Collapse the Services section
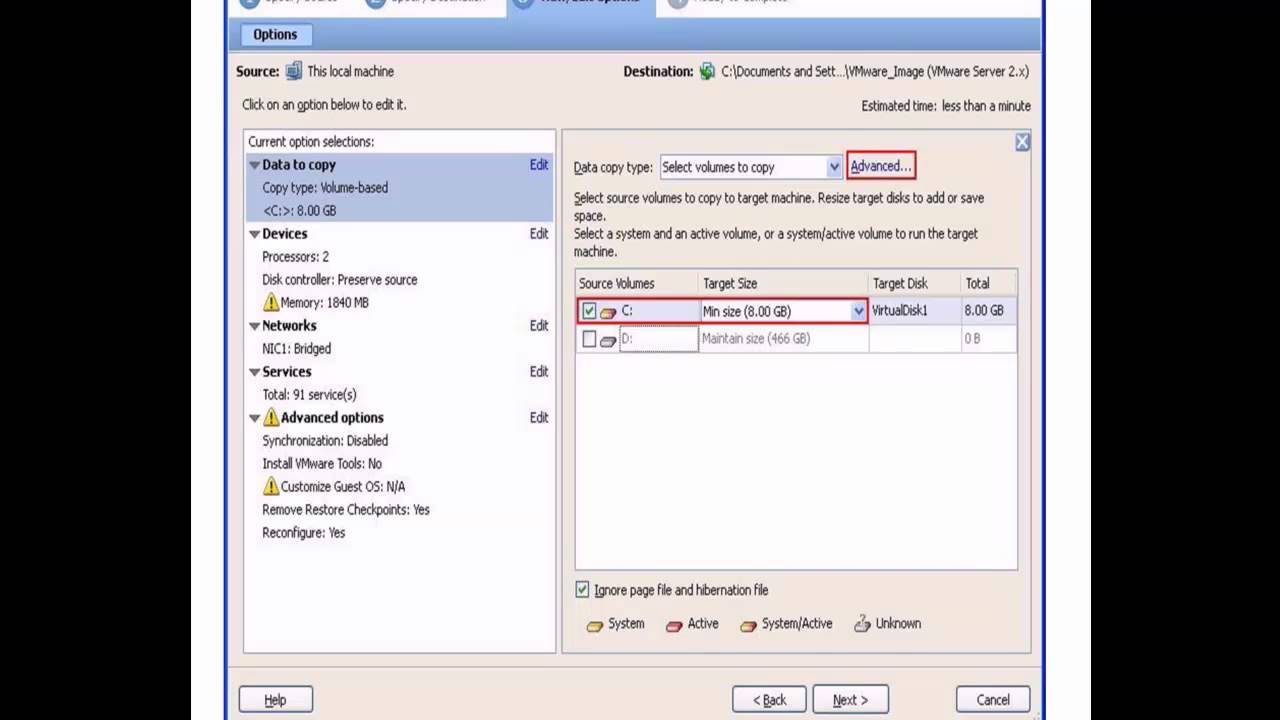 pos(254,372)
